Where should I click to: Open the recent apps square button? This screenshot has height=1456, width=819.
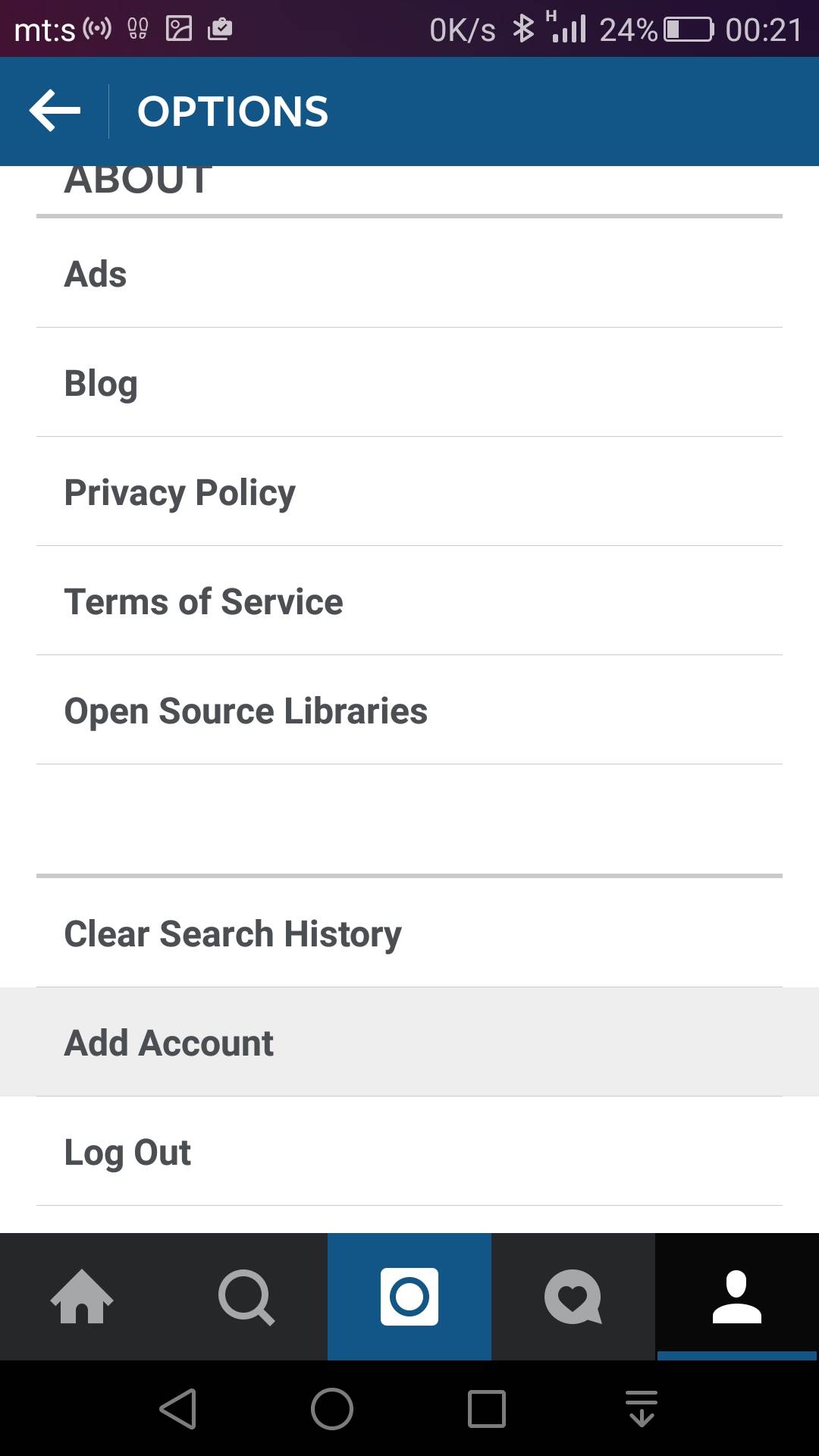[486, 1409]
